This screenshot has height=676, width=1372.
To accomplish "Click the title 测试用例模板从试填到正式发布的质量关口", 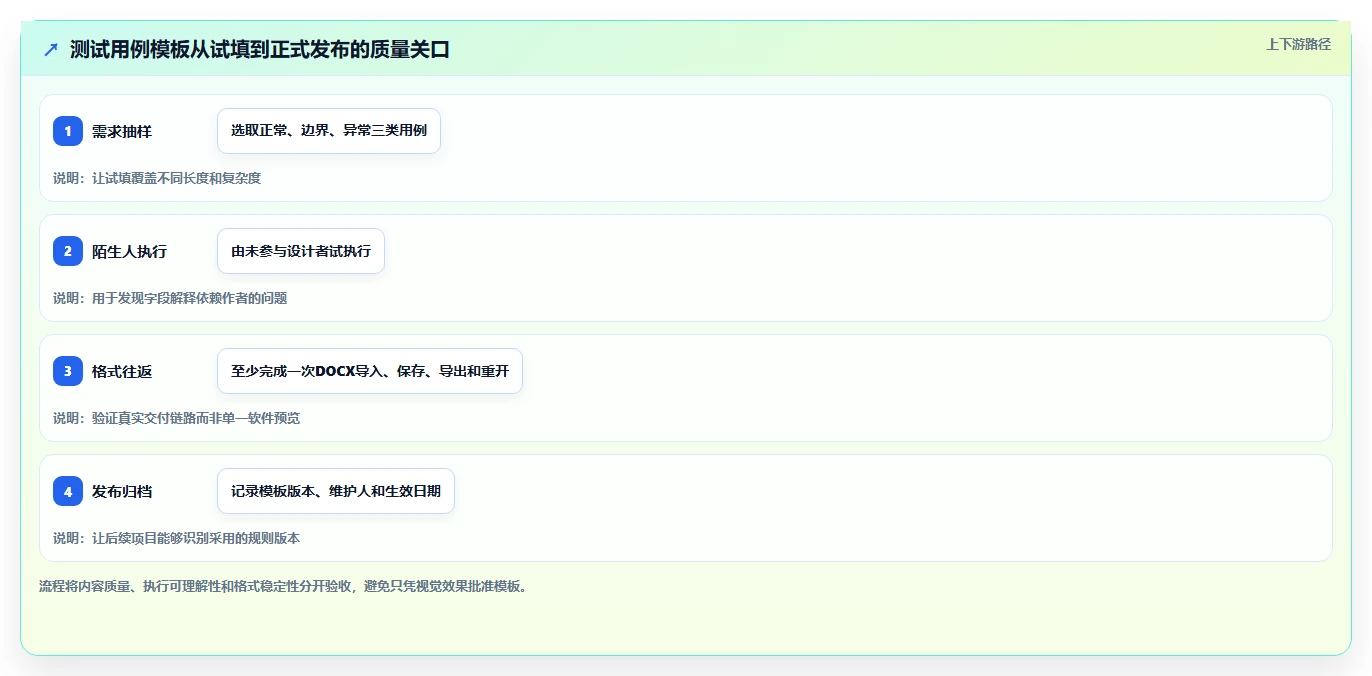I will 260,49.
